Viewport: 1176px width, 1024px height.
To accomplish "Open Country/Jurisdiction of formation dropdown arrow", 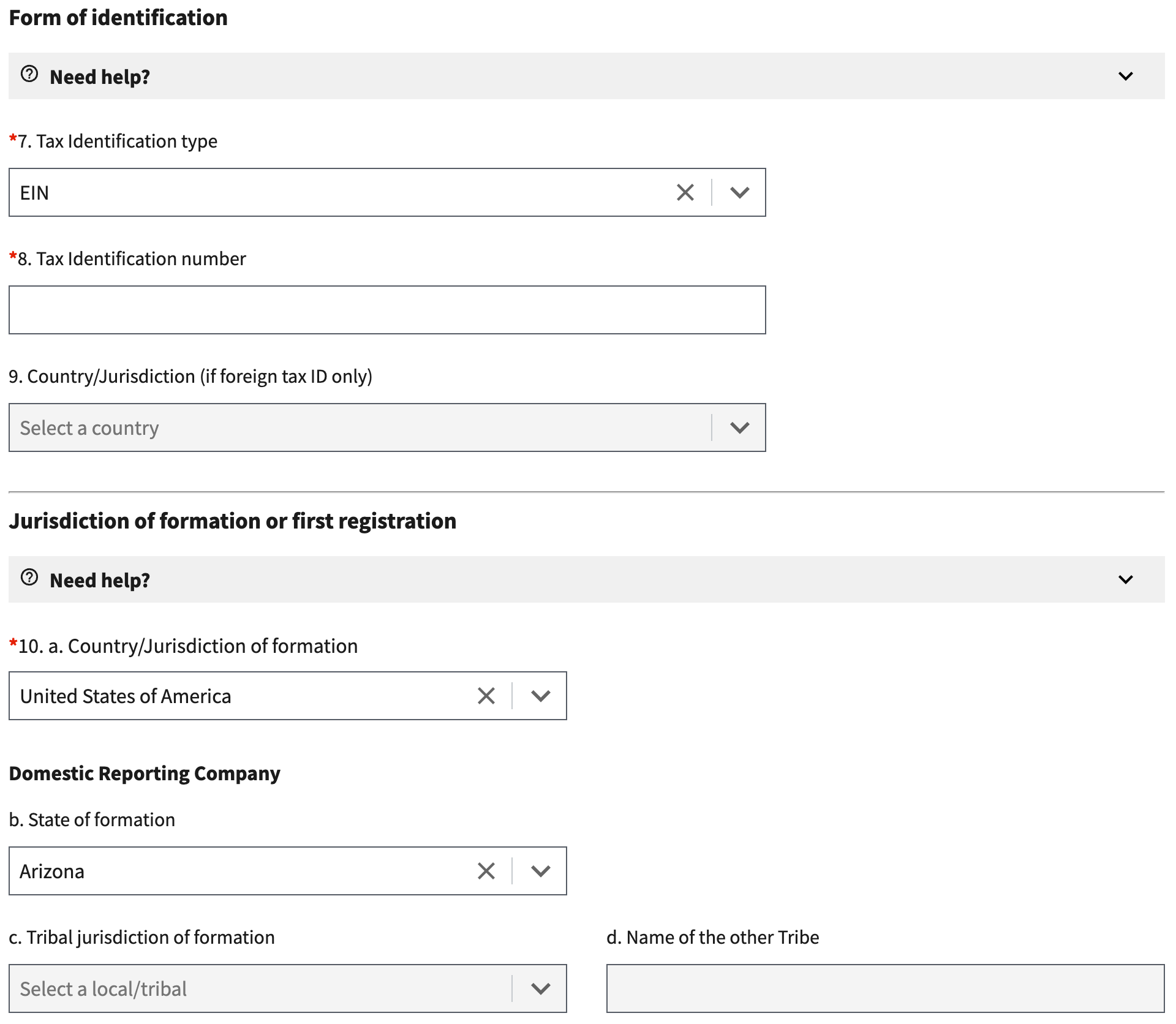I will pyautogui.click(x=540, y=696).
